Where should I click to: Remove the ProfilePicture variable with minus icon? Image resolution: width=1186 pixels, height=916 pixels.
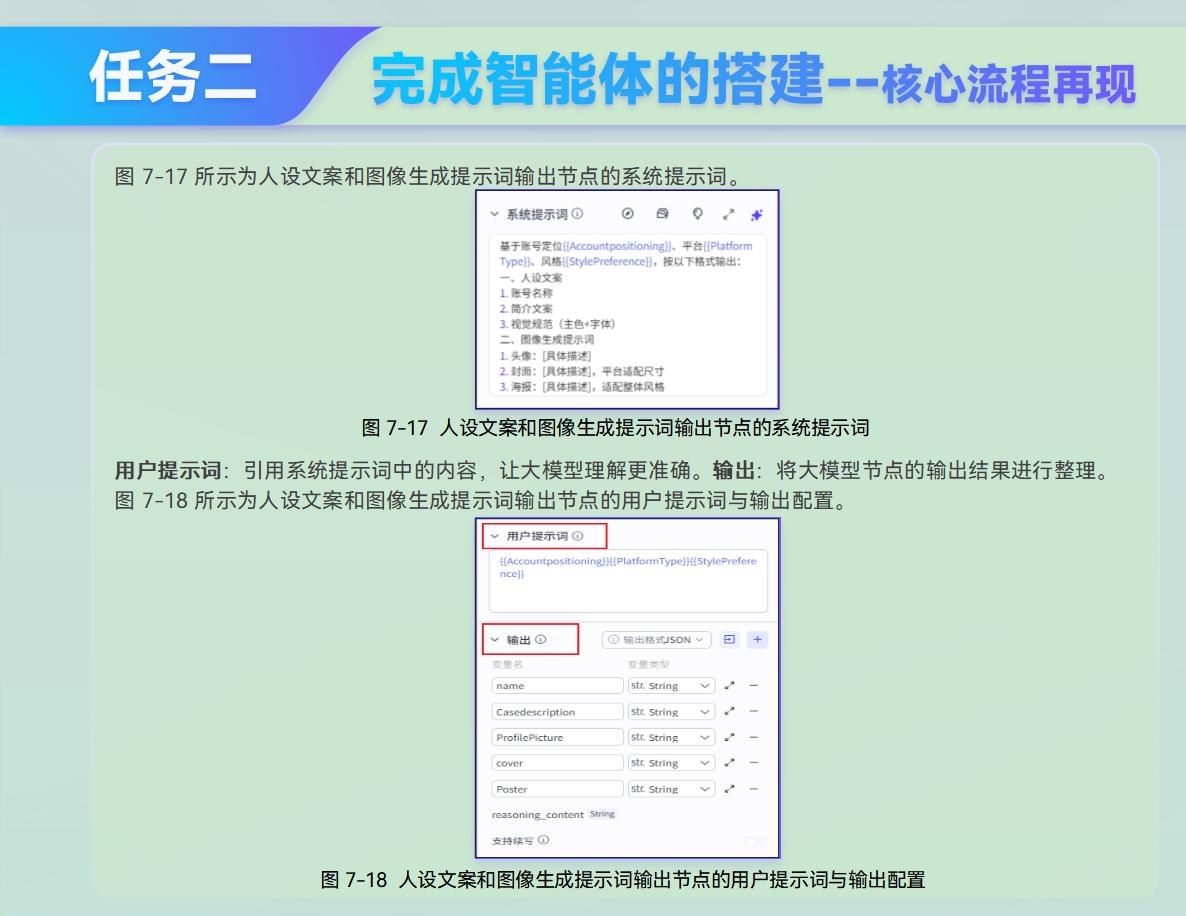pyautogui.click(x=754, y=737)
